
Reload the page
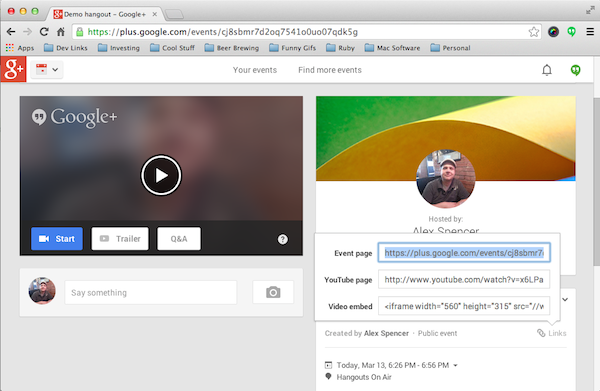pos(44,32)
